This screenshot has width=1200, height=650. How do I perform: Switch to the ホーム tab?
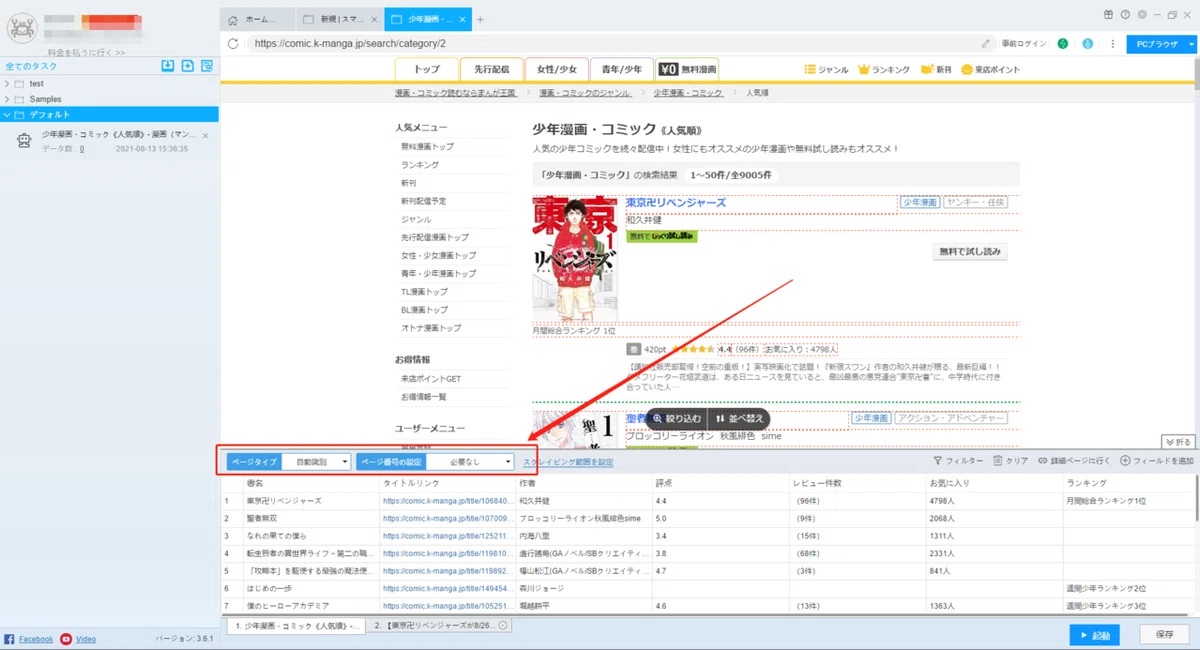259,20
